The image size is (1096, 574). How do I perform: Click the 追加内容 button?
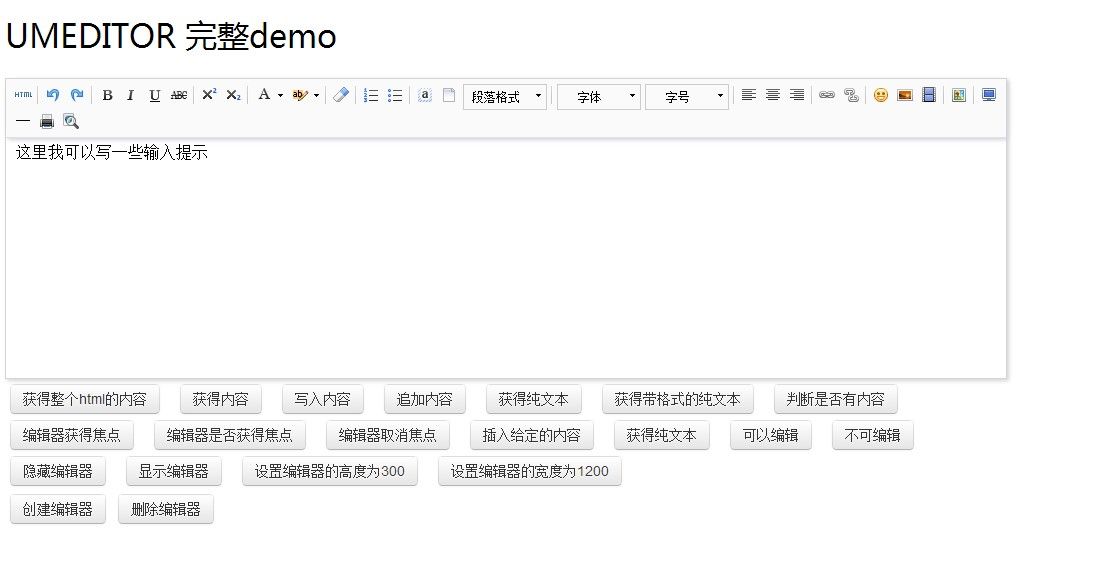tap(424, 399)
